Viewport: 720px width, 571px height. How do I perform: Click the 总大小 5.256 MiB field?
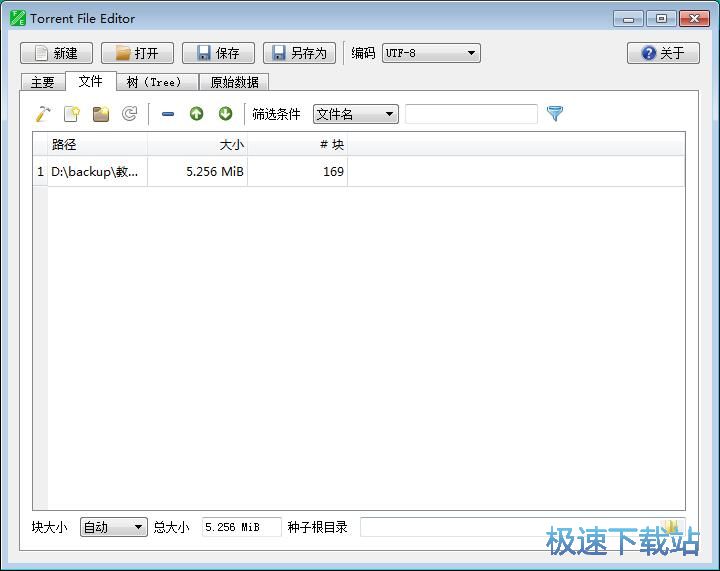pos(242,527)
